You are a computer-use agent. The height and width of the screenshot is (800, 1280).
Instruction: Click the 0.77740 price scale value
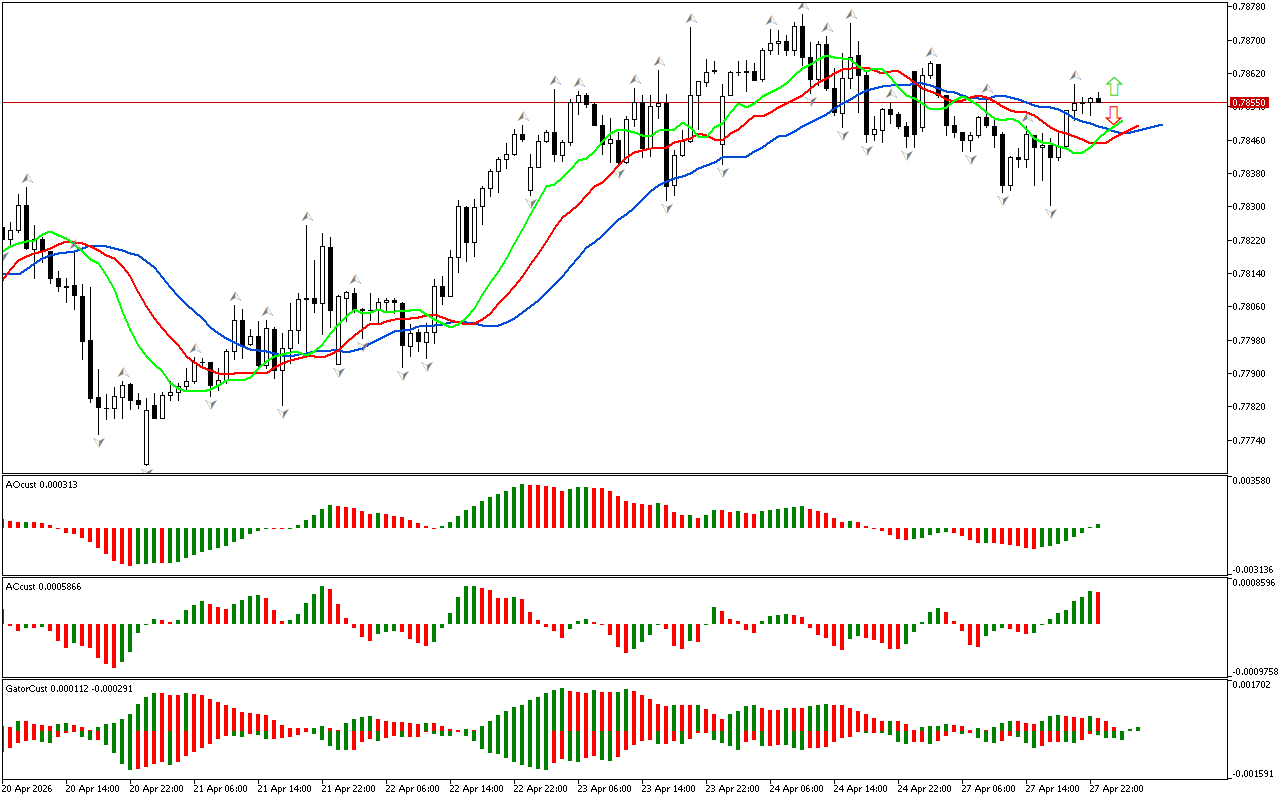tap(1251, 440)
